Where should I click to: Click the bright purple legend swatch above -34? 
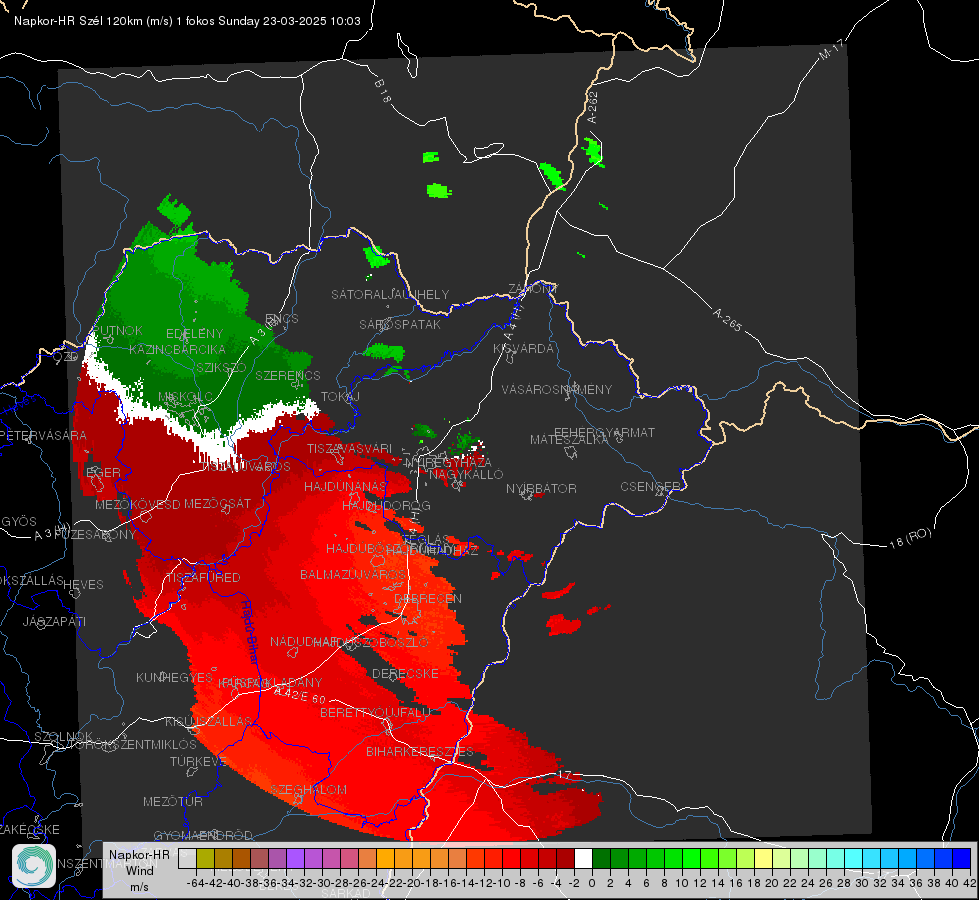(295, 859)
